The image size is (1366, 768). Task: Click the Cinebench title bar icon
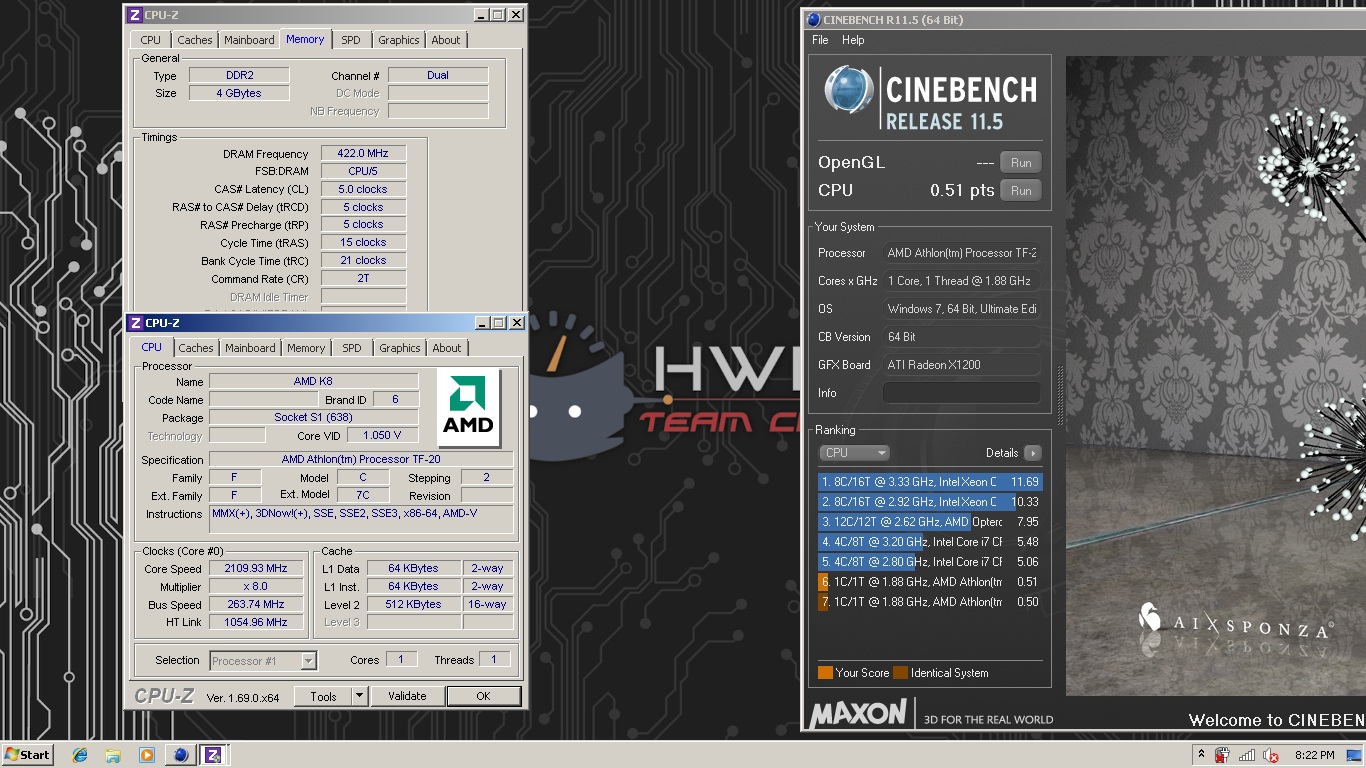click(x=813, y=20)
